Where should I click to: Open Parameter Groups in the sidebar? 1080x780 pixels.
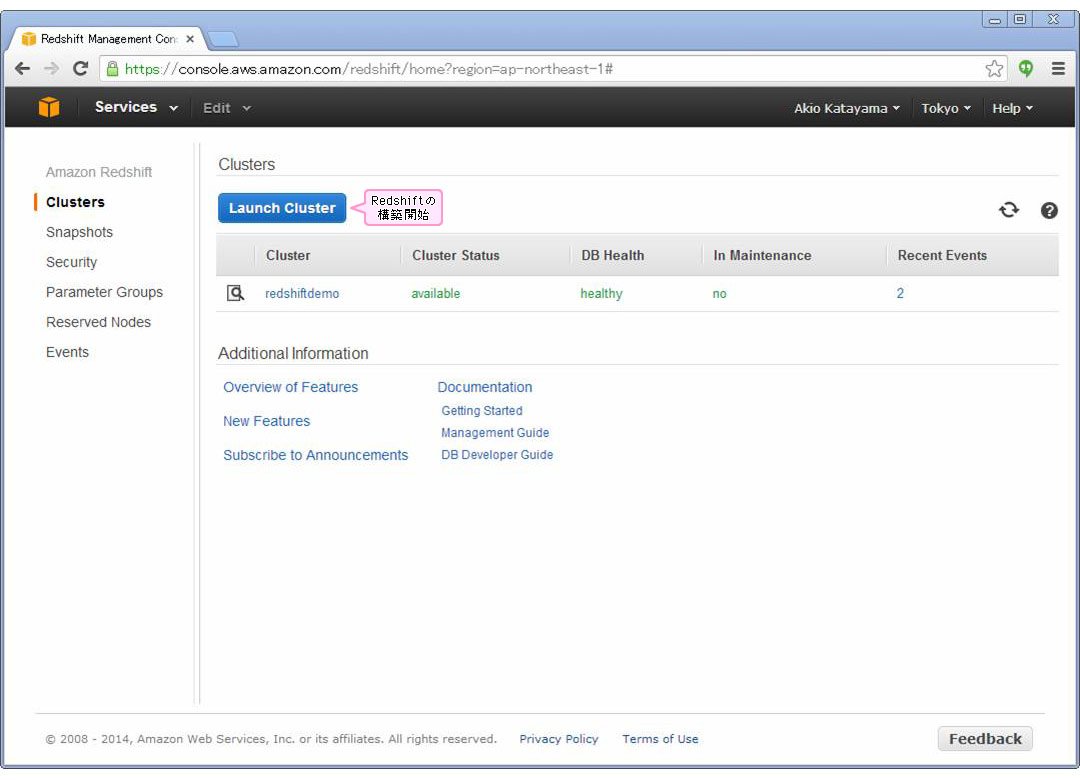tap(104, 292)
